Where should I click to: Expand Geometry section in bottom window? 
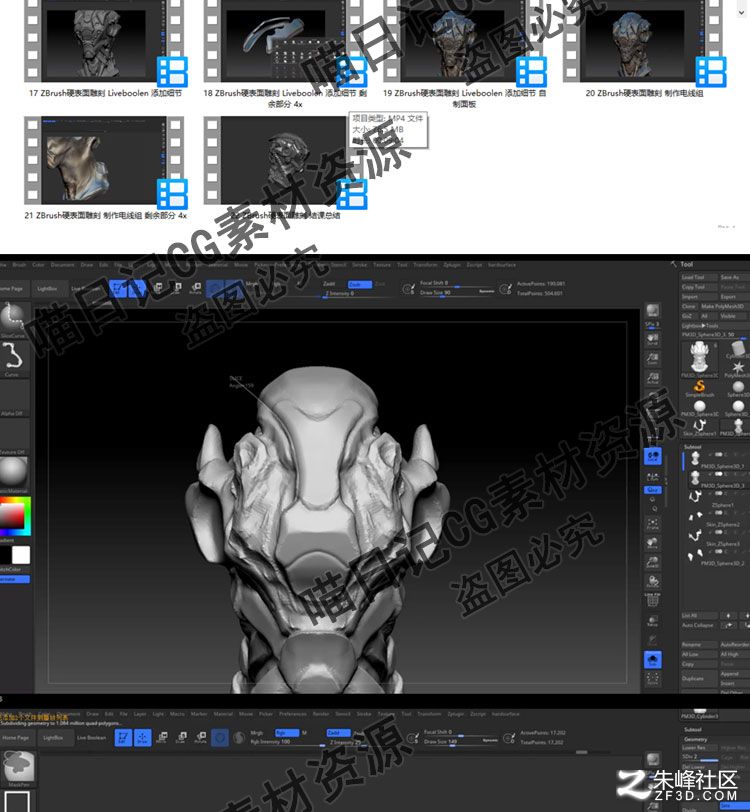(695, 739)
